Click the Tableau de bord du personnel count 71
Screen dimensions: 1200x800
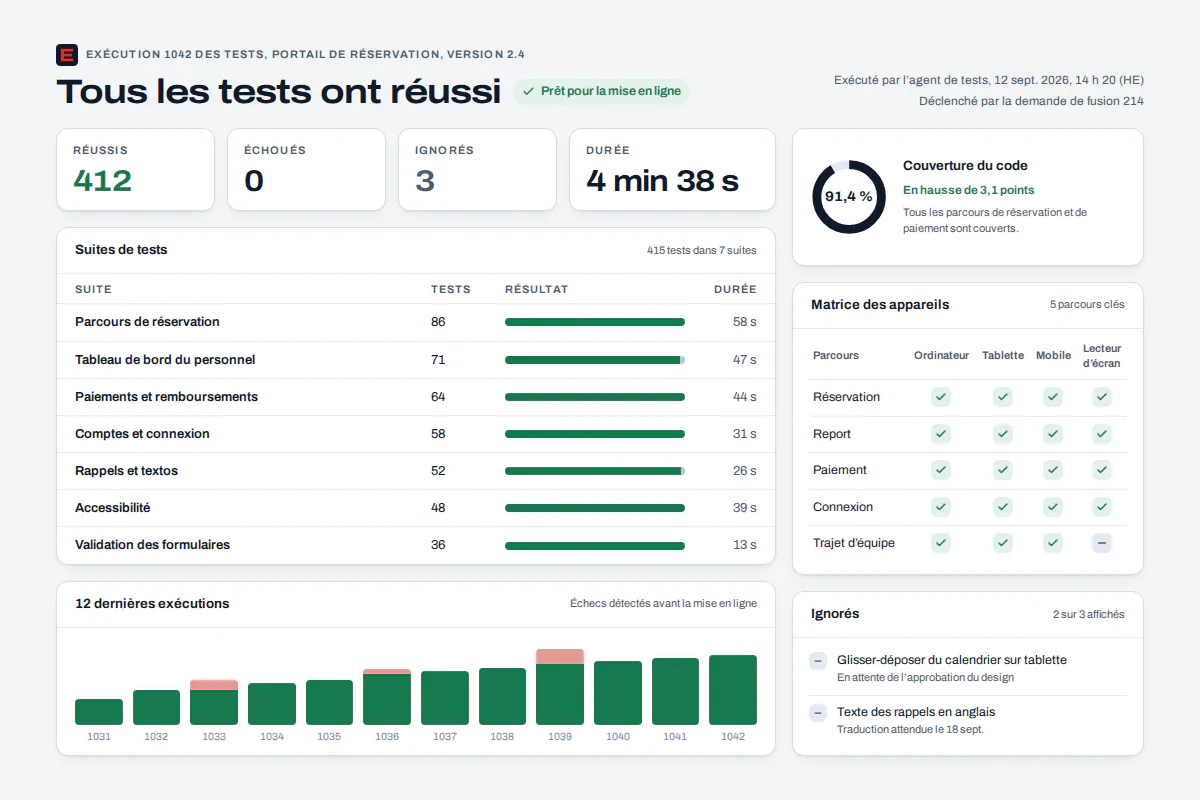click(438, 360)
